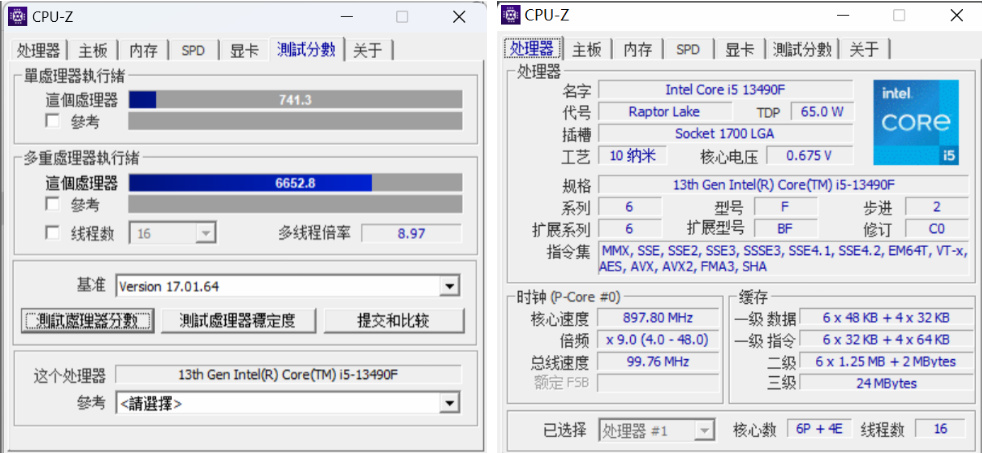Switch to 主板 tab in left window

click(x=93, y=51)
